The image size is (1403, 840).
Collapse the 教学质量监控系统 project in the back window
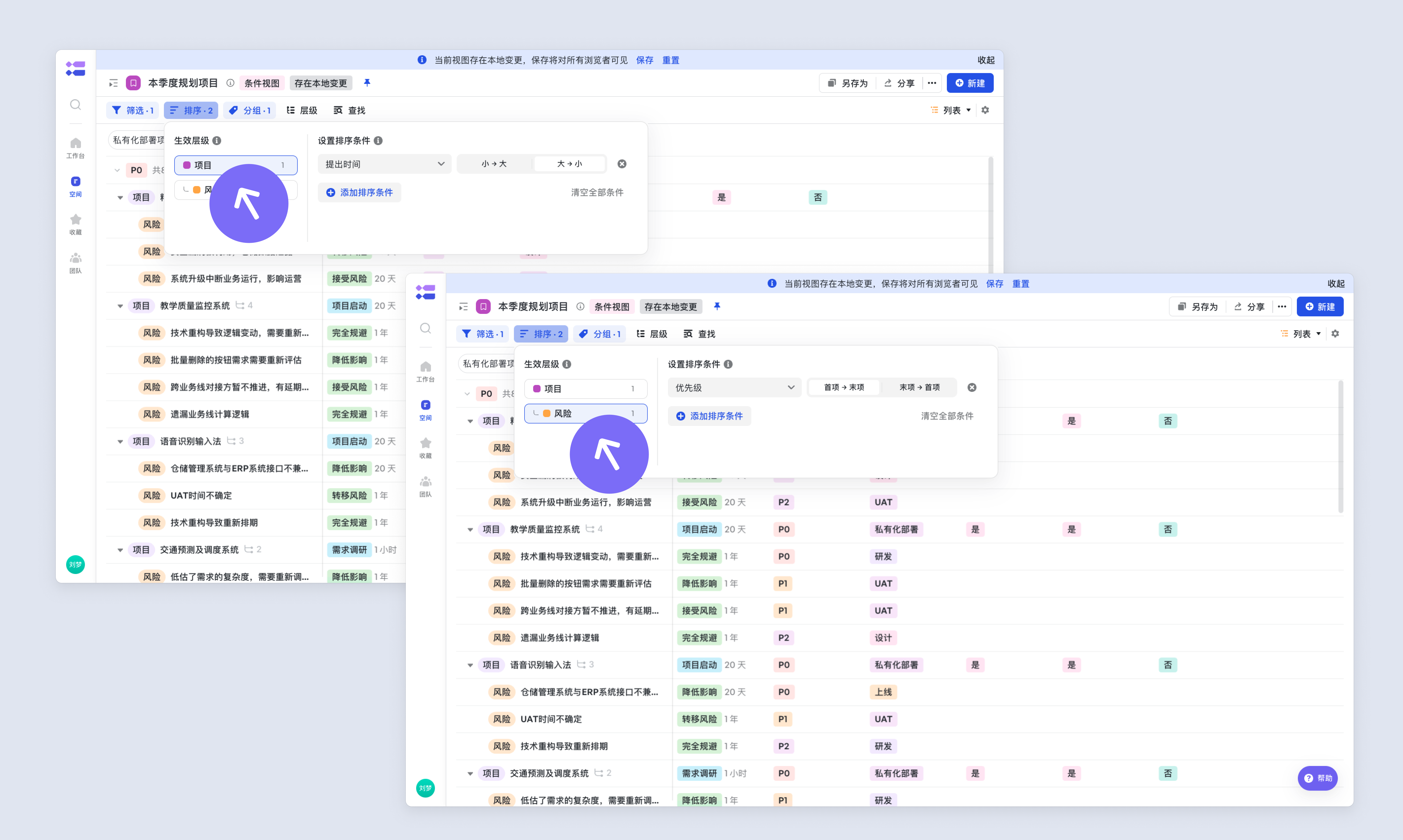pyautogui.click(x=120, y=306)
